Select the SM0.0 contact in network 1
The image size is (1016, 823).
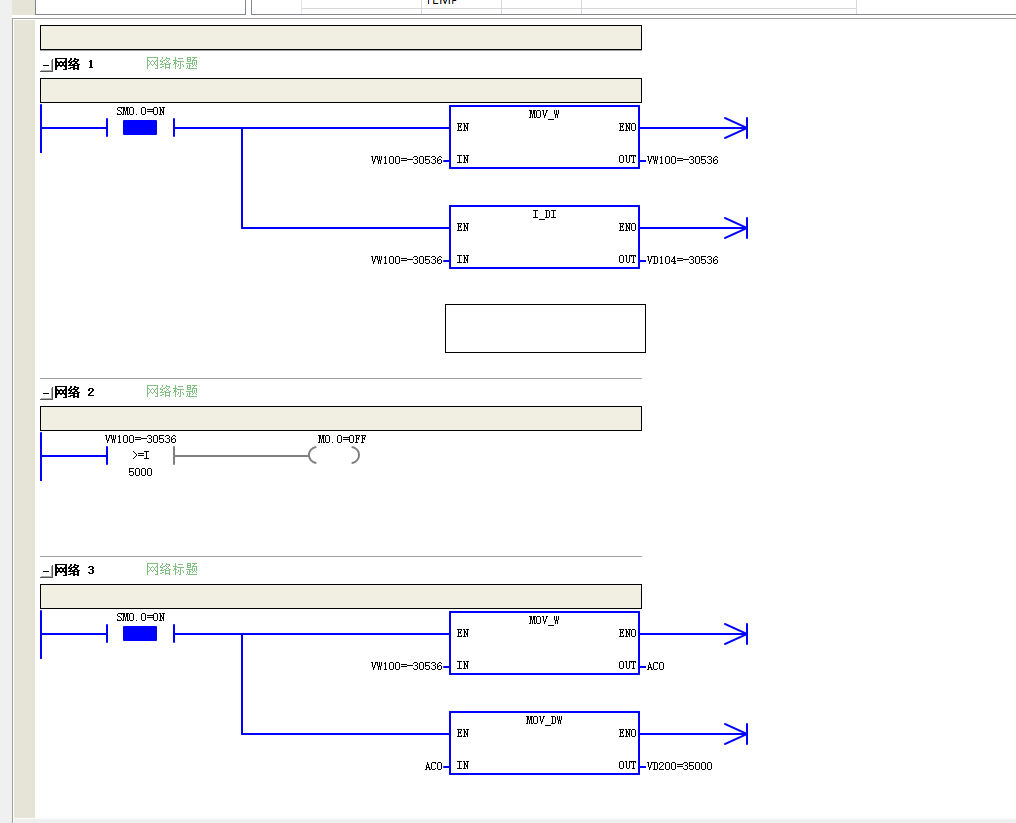click(140, 128)
